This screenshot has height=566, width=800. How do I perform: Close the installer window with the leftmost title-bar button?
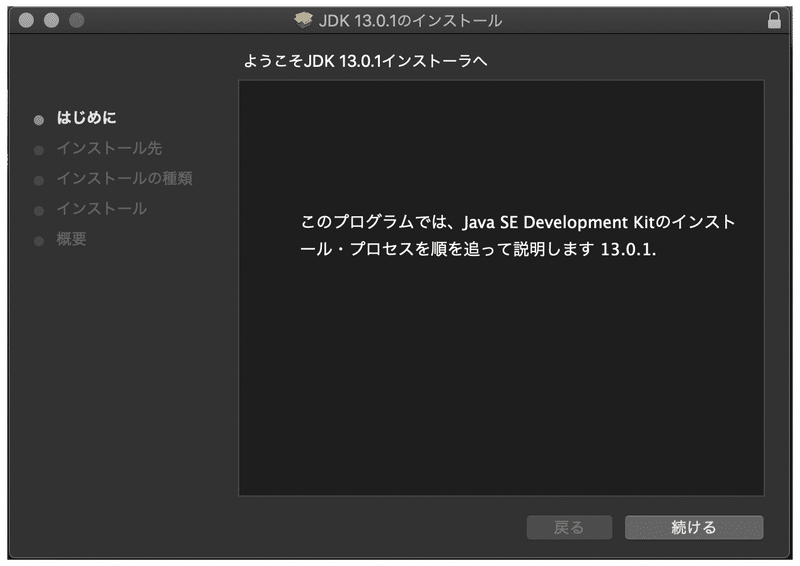26,20
